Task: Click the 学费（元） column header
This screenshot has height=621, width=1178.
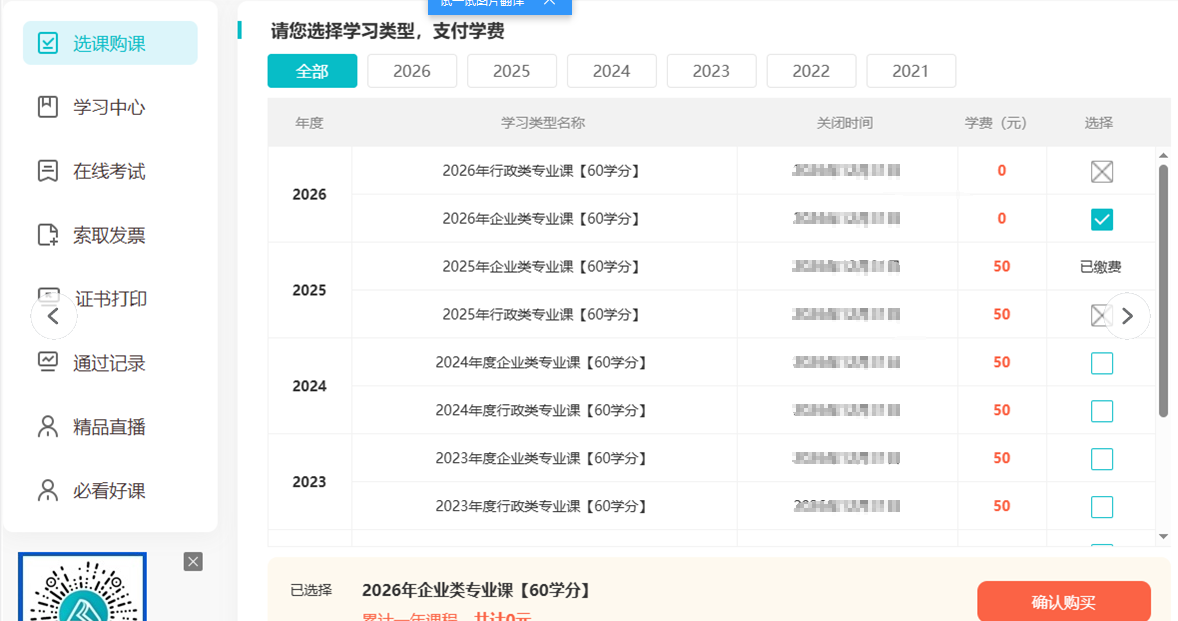Action: pyautogui.click(x=996, y=123)
